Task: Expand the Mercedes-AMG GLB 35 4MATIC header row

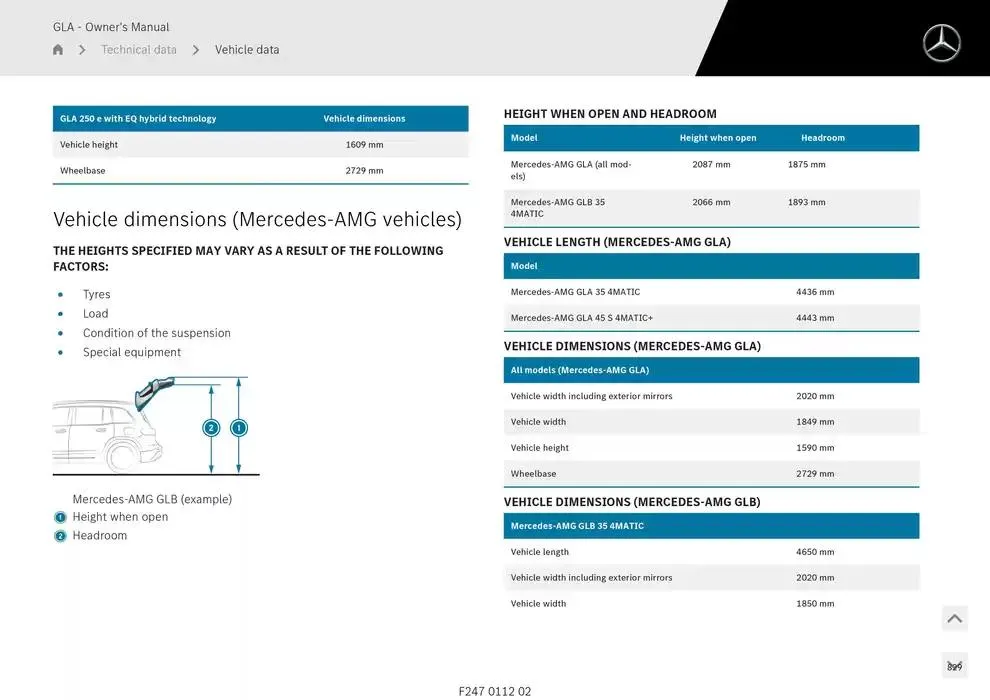Action: 711,525
